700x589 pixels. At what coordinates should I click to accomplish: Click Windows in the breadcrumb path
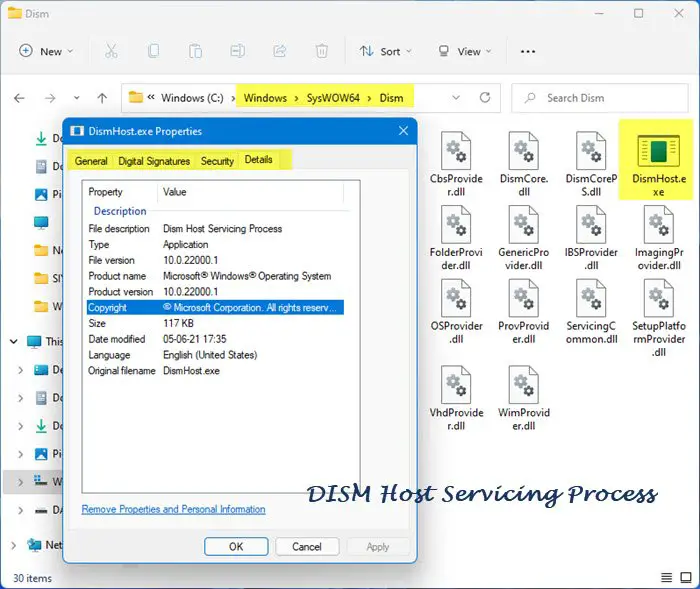pyautogui.click(x=265, y=98)
